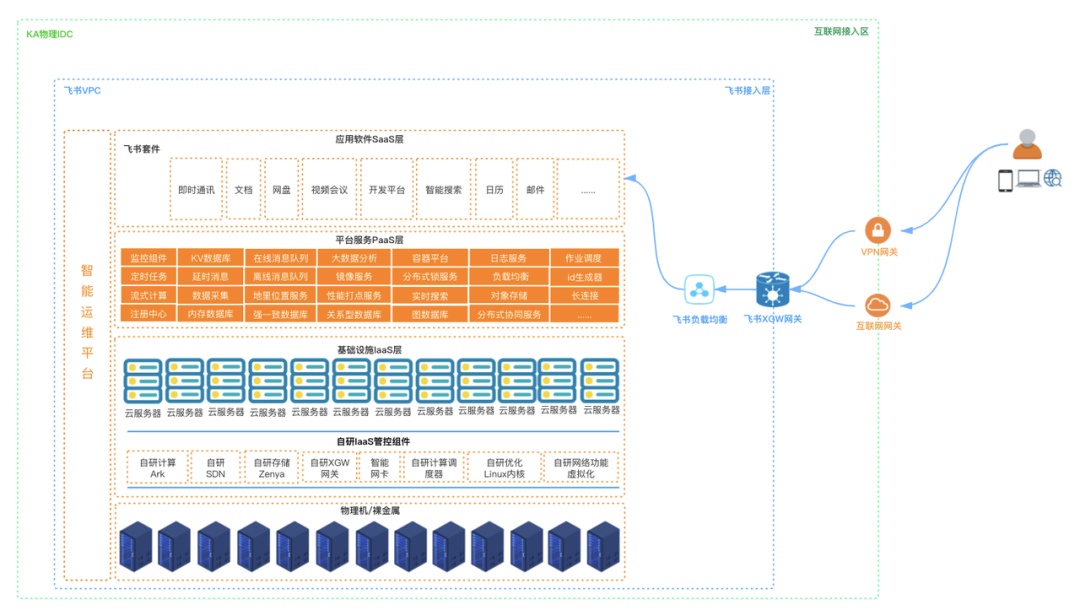Select the 图数据库 cell
The height and width of the screenshot is (616, 1080).
[x=430, y=314]
